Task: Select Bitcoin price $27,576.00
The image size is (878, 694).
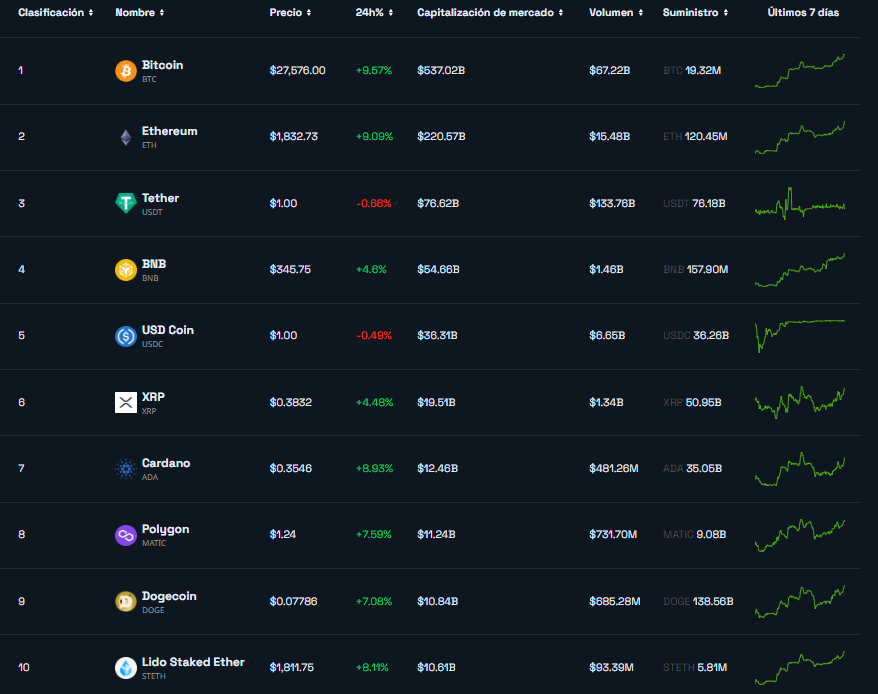Action: click(297, 71)
